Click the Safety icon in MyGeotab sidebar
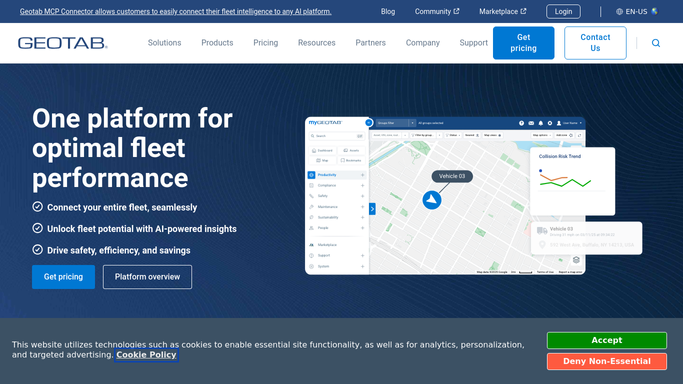This screenshot has width=683, height=384. (x=311, y=196)
